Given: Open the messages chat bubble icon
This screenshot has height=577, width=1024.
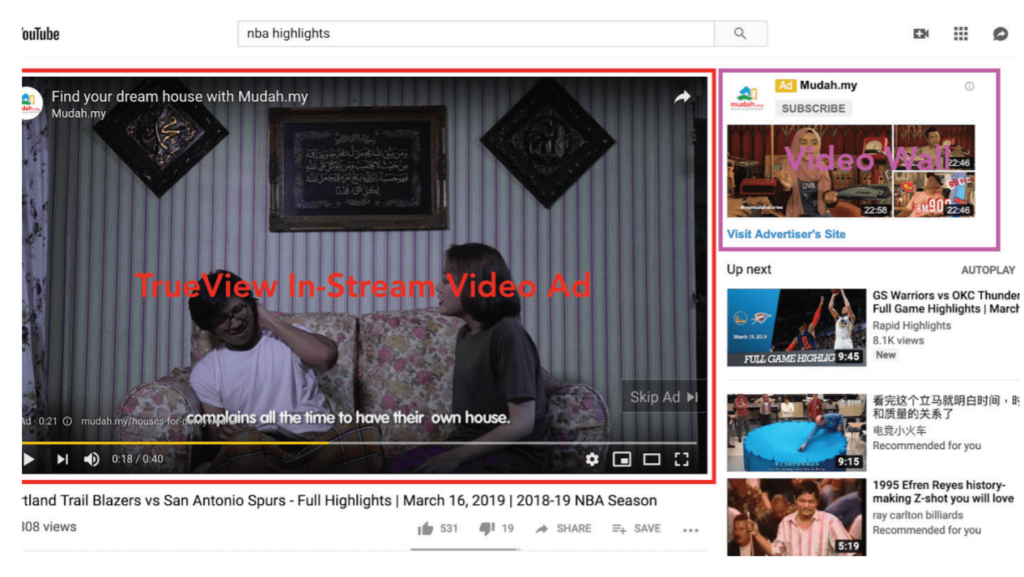Looking at the screenshot, I should [x=1000, y=33].
